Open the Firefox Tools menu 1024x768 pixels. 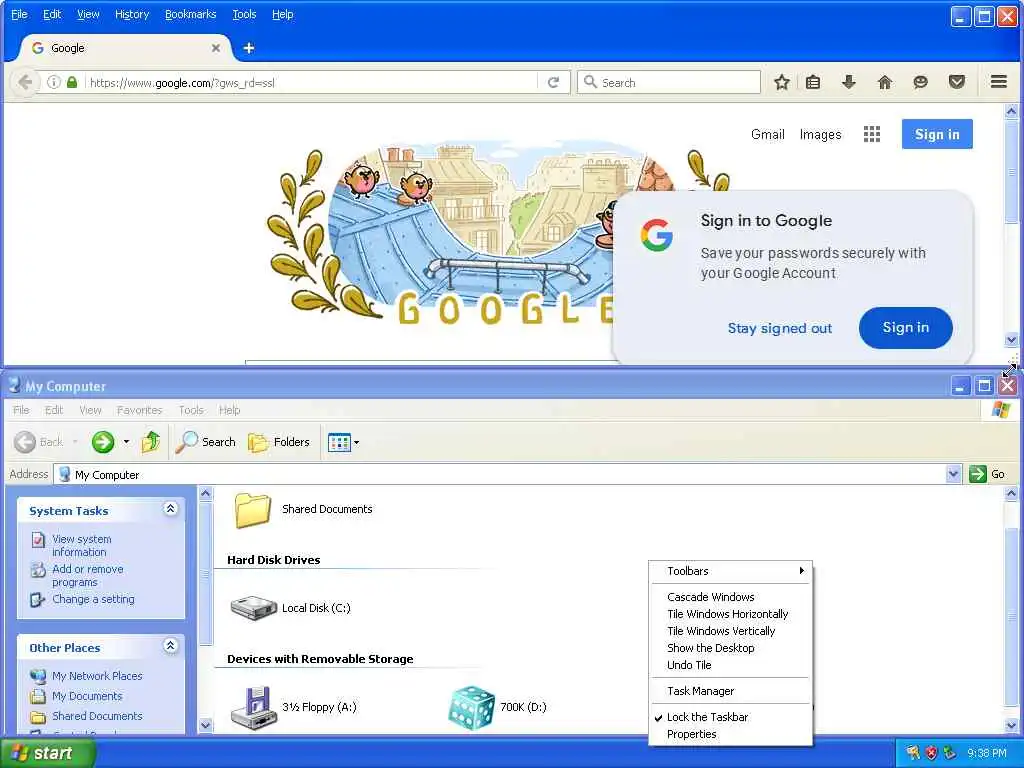click(x=244, y=14)
